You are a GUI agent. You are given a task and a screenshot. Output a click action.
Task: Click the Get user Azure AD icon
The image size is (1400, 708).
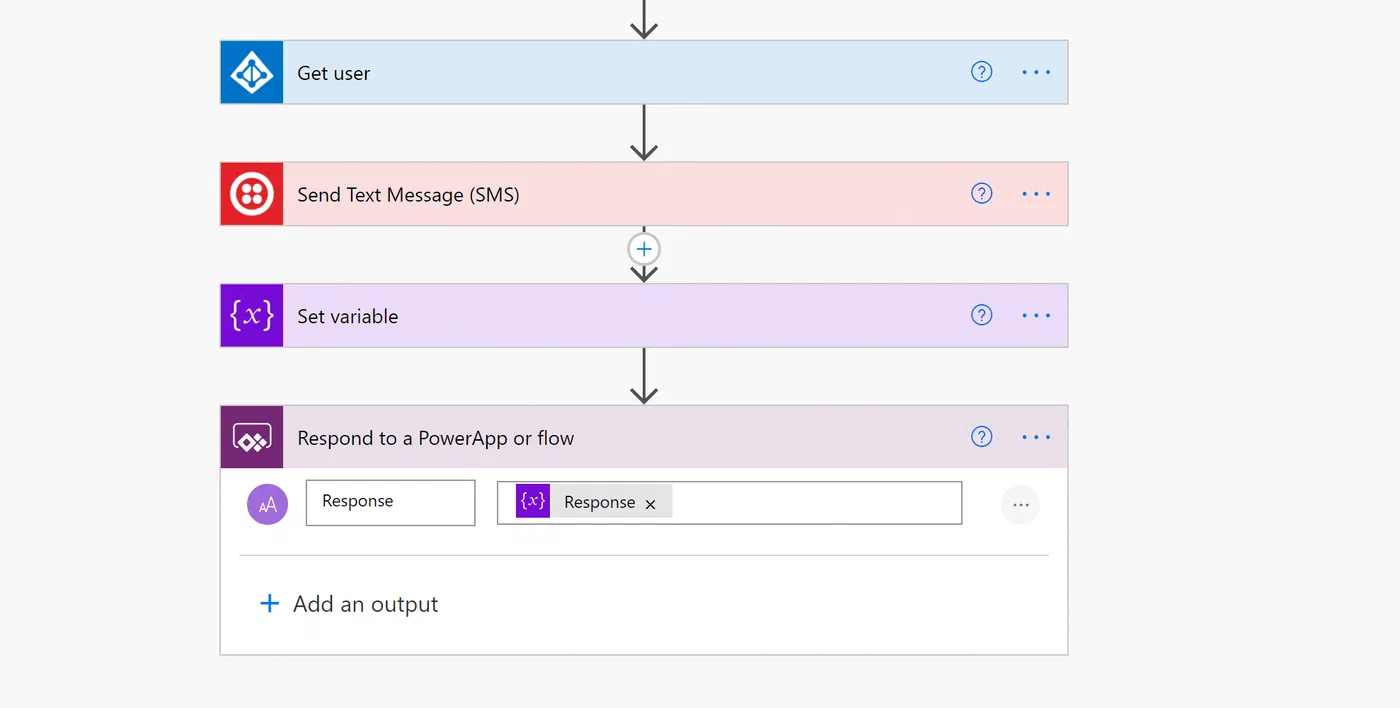(x=252, y=72)
